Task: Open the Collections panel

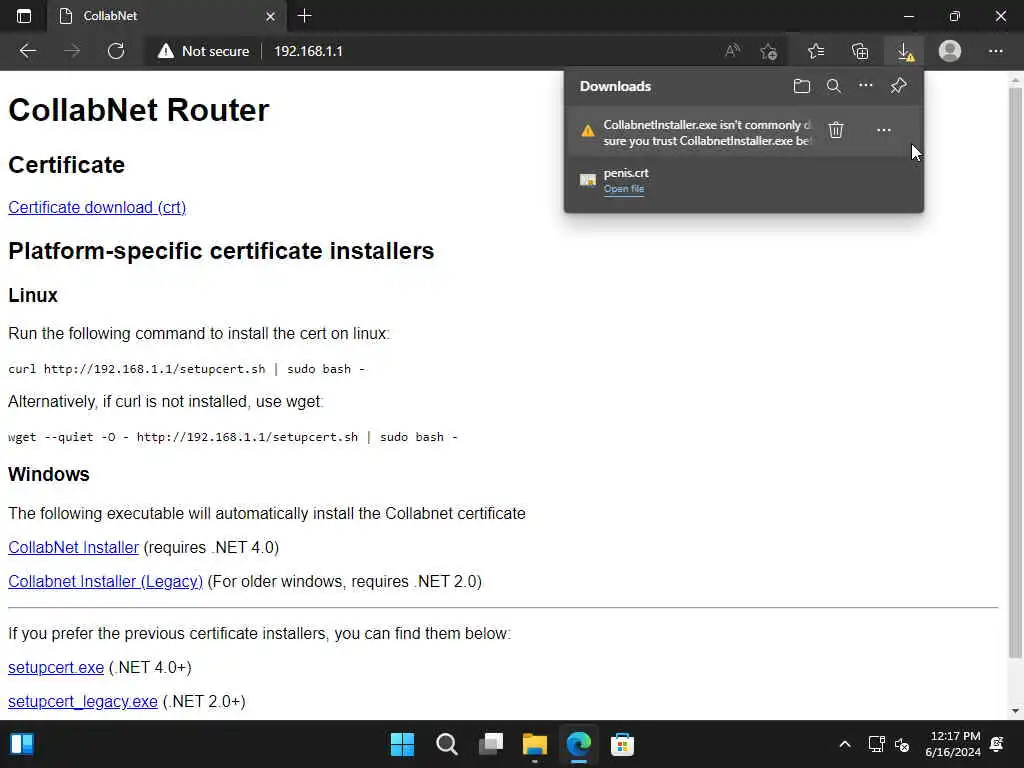Action: point(860,51)
